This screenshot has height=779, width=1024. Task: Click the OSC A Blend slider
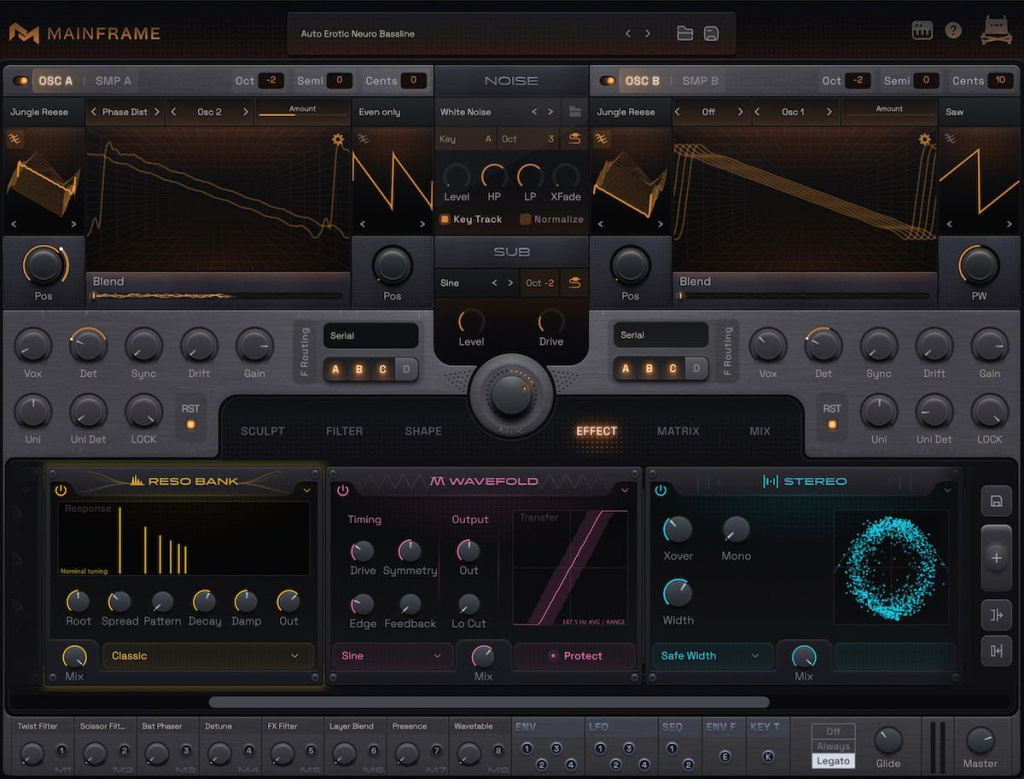coord(217,296)
